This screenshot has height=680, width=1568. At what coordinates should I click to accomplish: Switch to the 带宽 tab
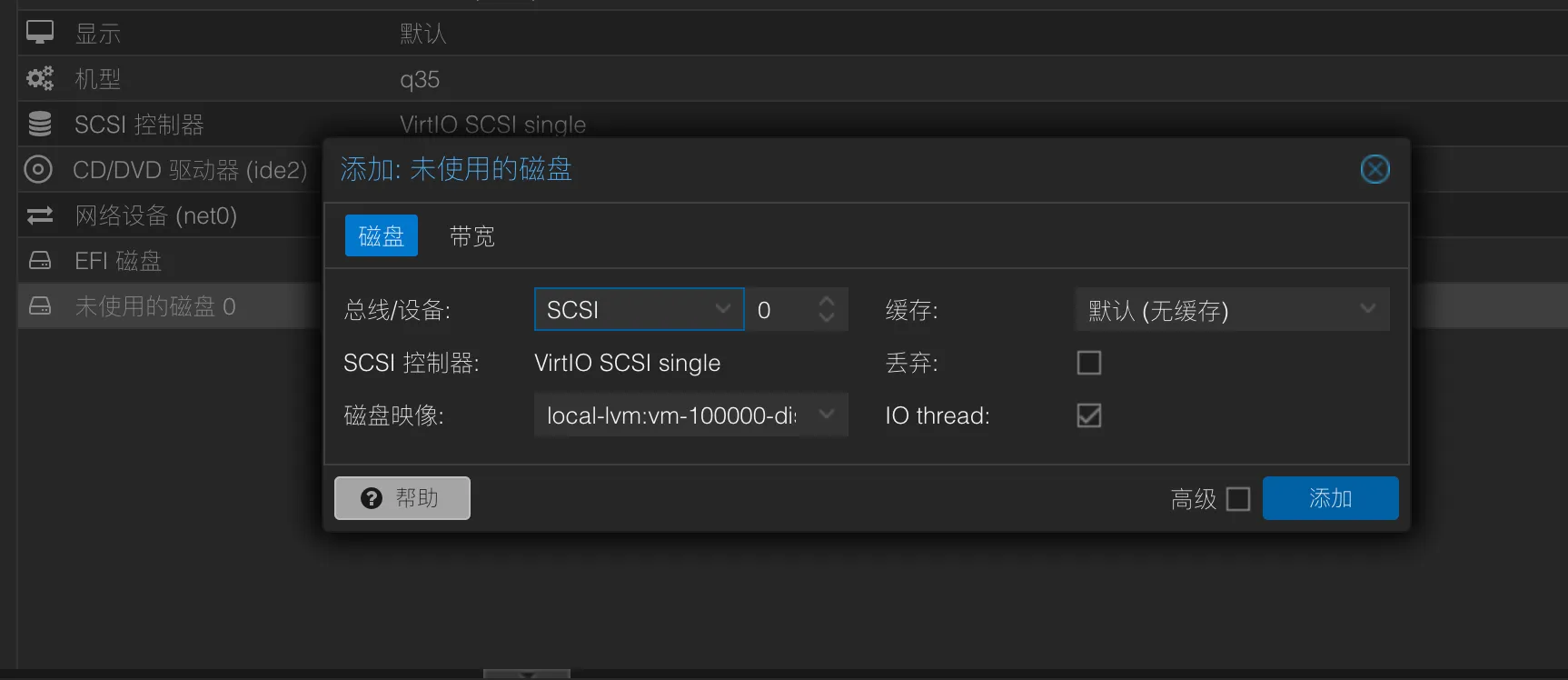471,236
